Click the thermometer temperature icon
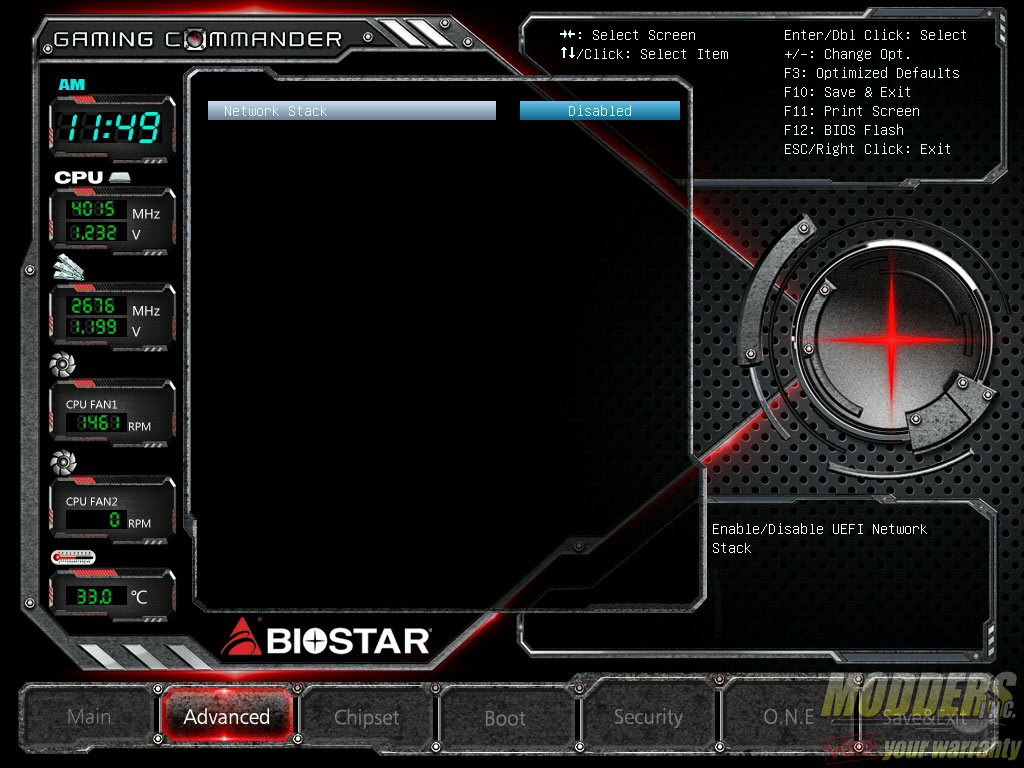The width and height of the screenshot is (1024, 768). (73, 557)
